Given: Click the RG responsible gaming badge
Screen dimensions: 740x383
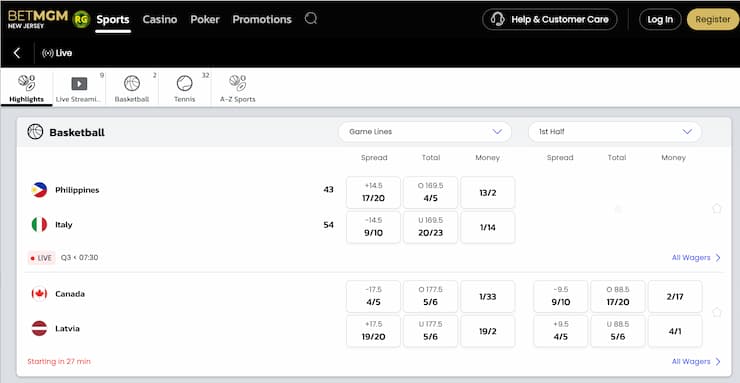Looking at the screenshot, I should (81, 19).
